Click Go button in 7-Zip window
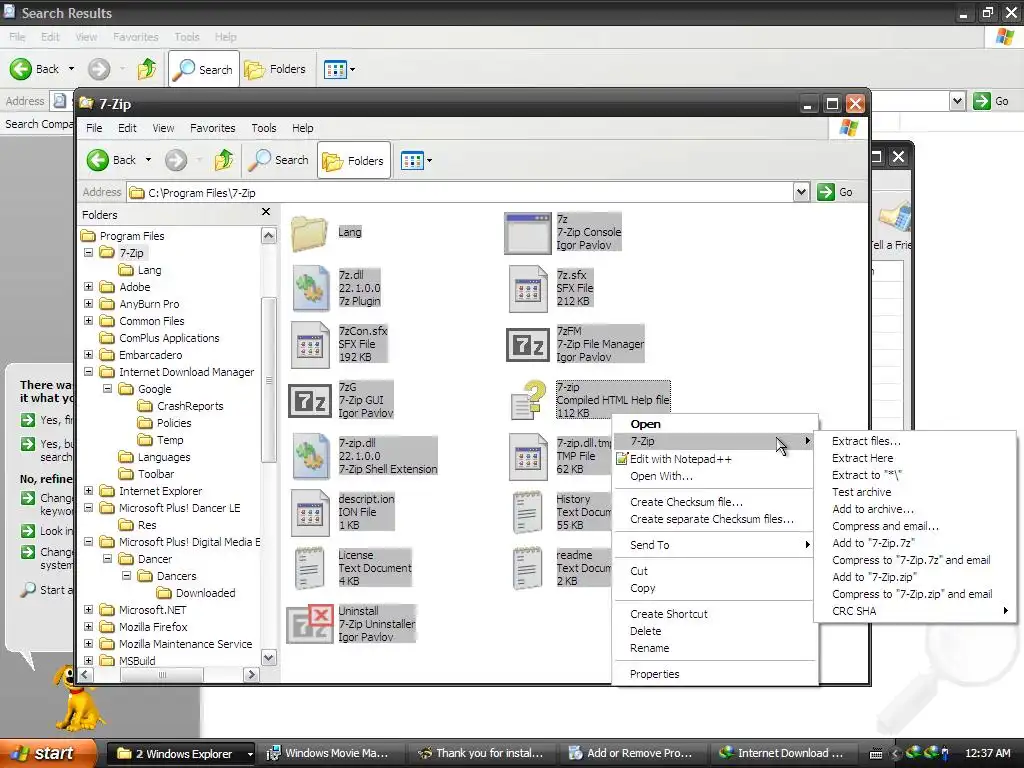The image size is (1024, 768). [836, 192]
